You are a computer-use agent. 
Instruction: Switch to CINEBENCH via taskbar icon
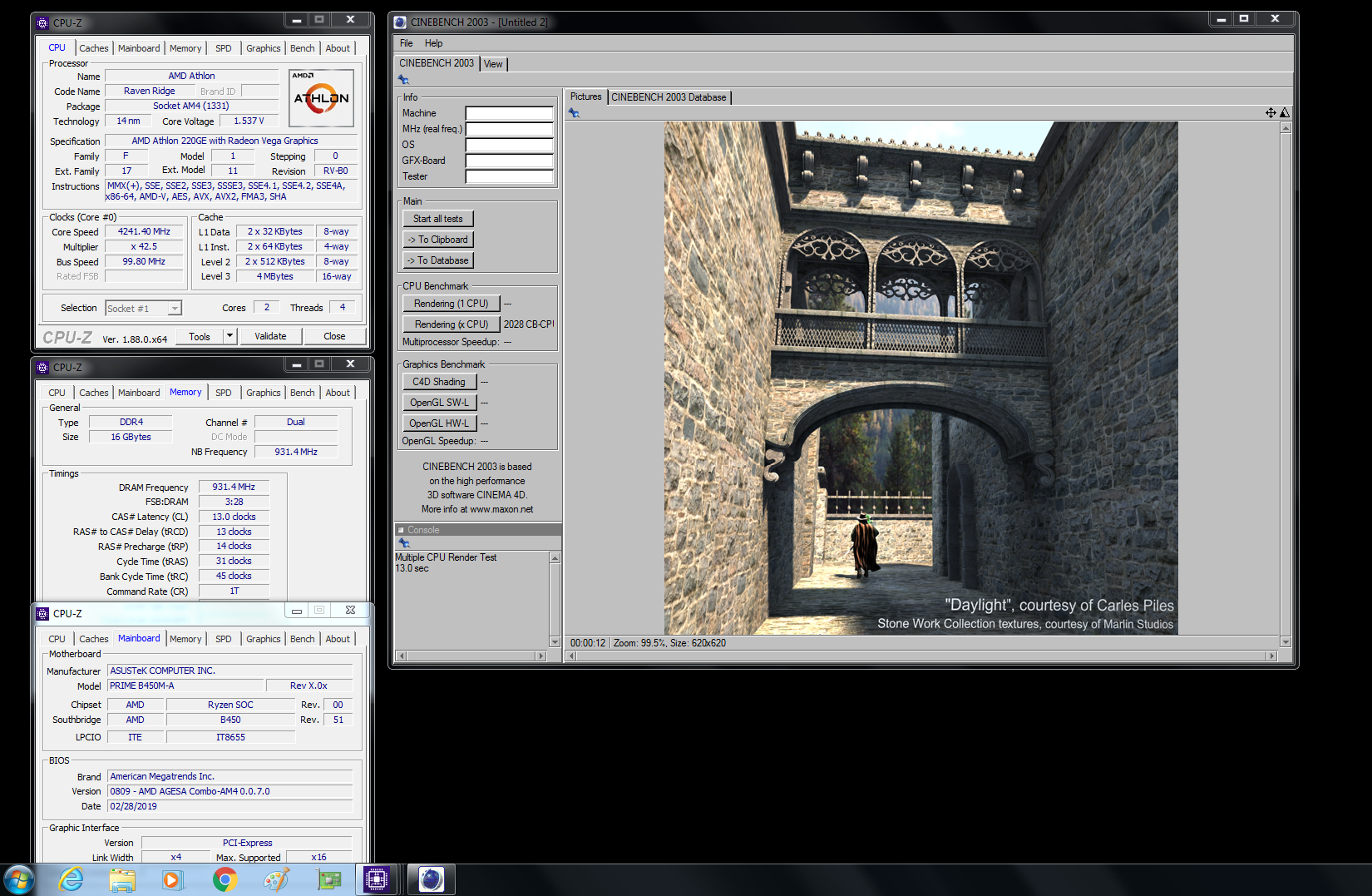(431, 879)
